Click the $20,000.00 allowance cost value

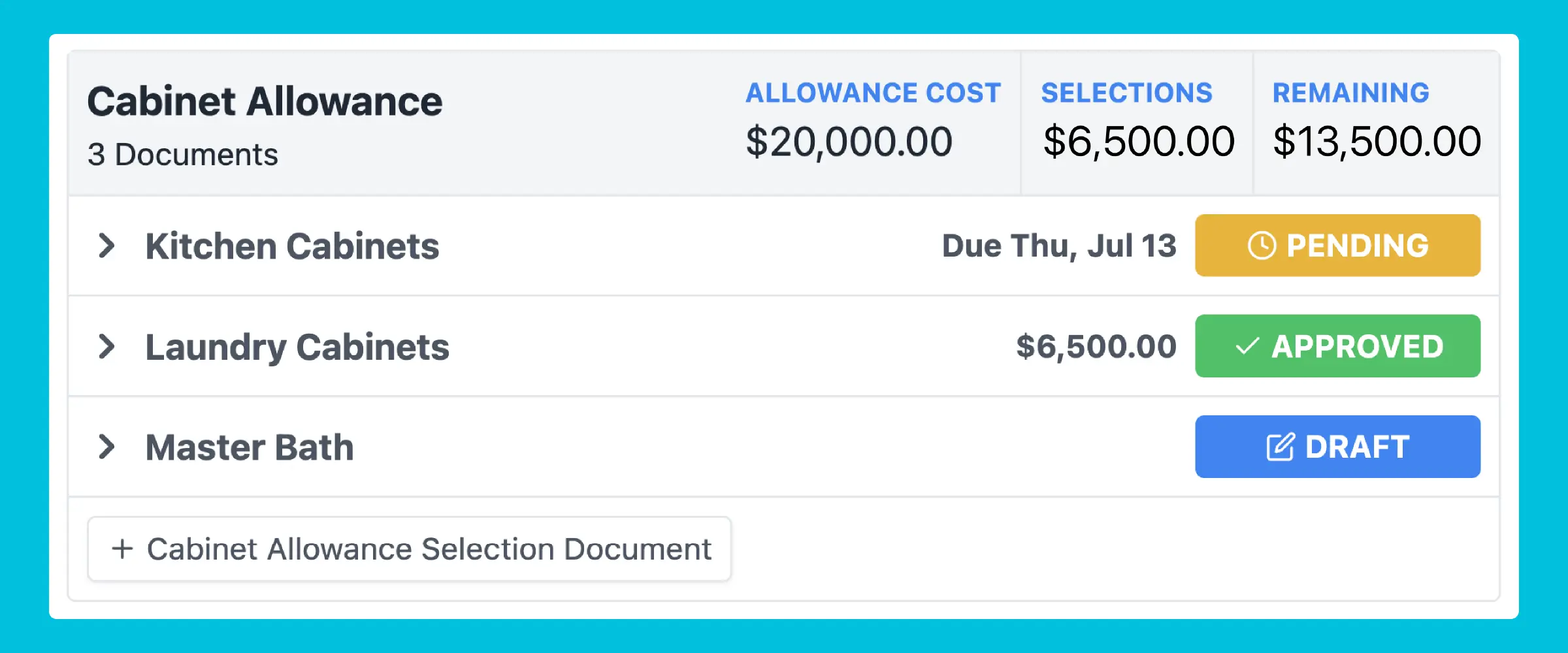click(x=849, y=140)
